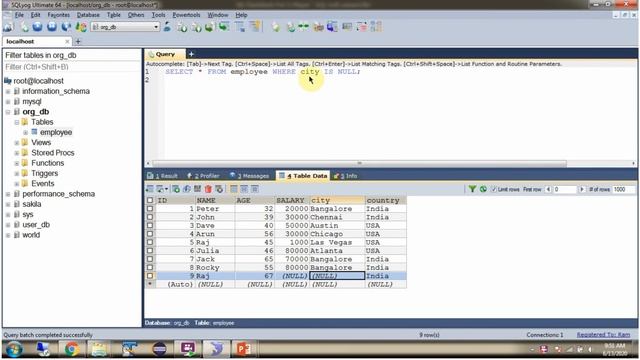Click the query editor horizontal scrollbar
Screen dimensions: 640x360
tap(359, 163)
